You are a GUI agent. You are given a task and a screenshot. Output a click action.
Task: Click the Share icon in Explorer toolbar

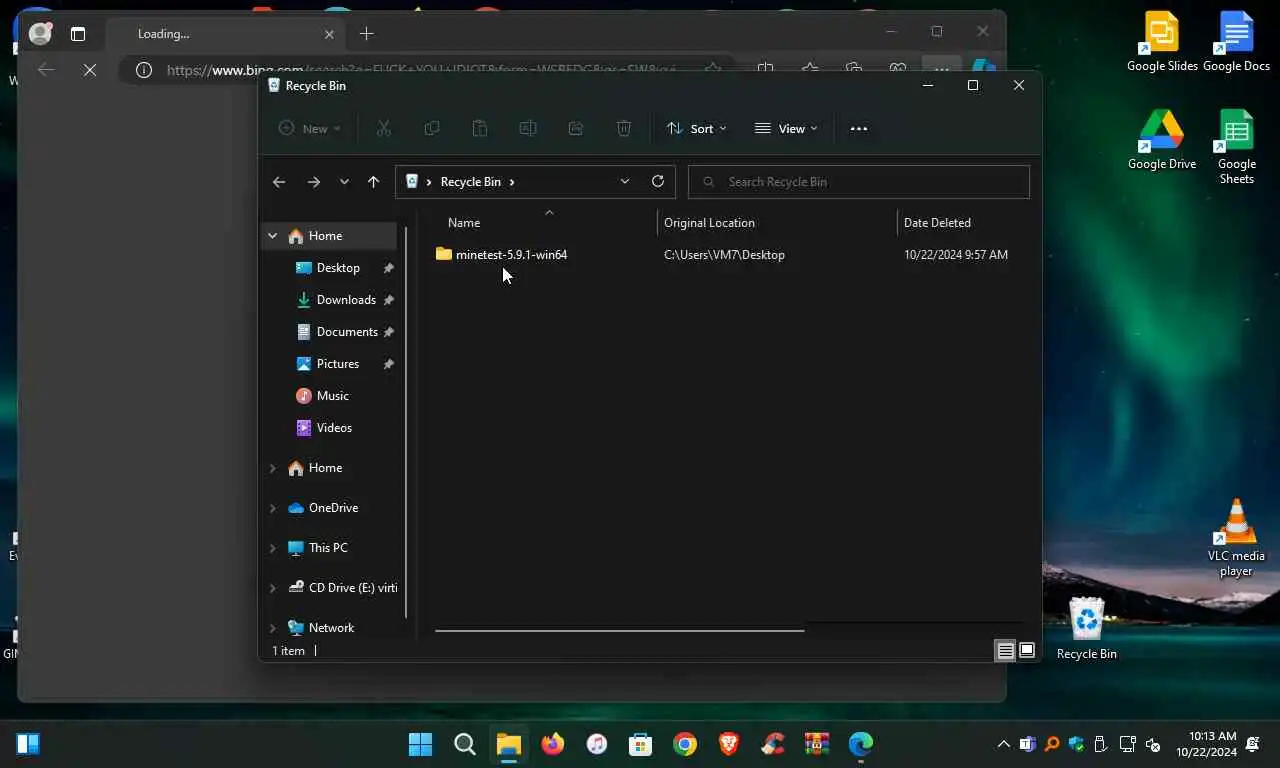[x=576, y=128]
